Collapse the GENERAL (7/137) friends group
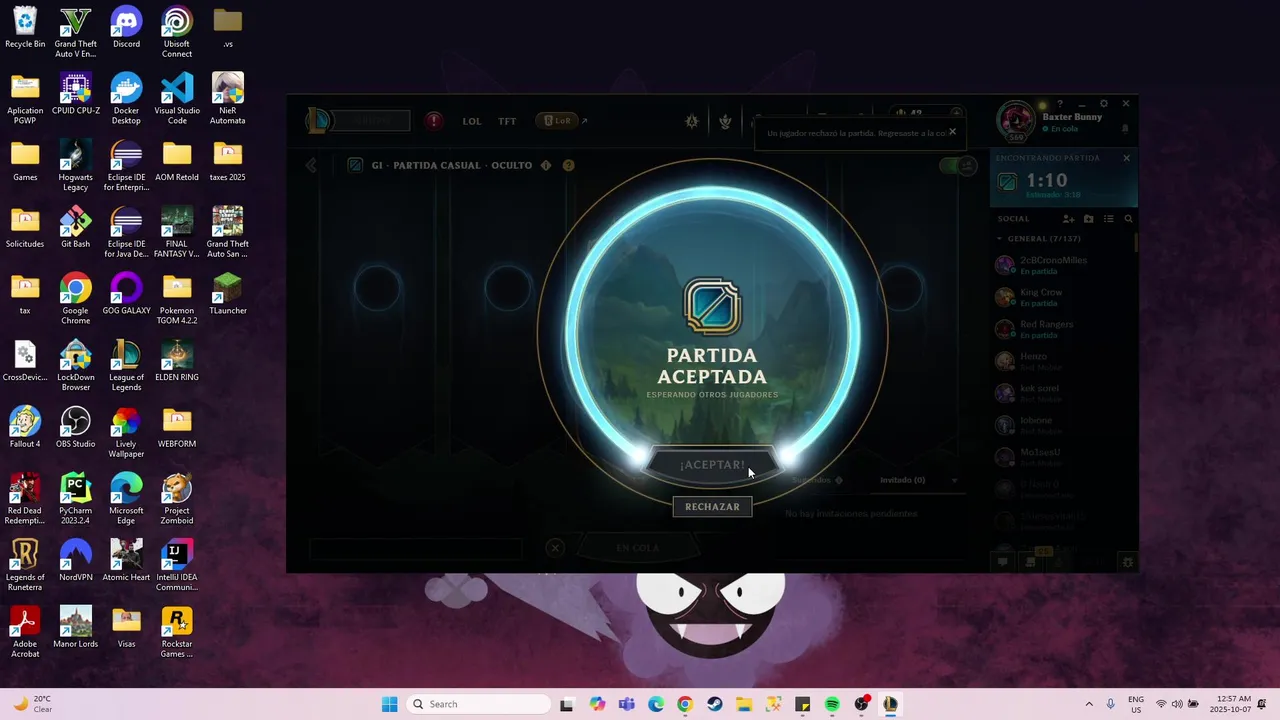Viewport: 1280px width, 720px height. click(1038, 239)
